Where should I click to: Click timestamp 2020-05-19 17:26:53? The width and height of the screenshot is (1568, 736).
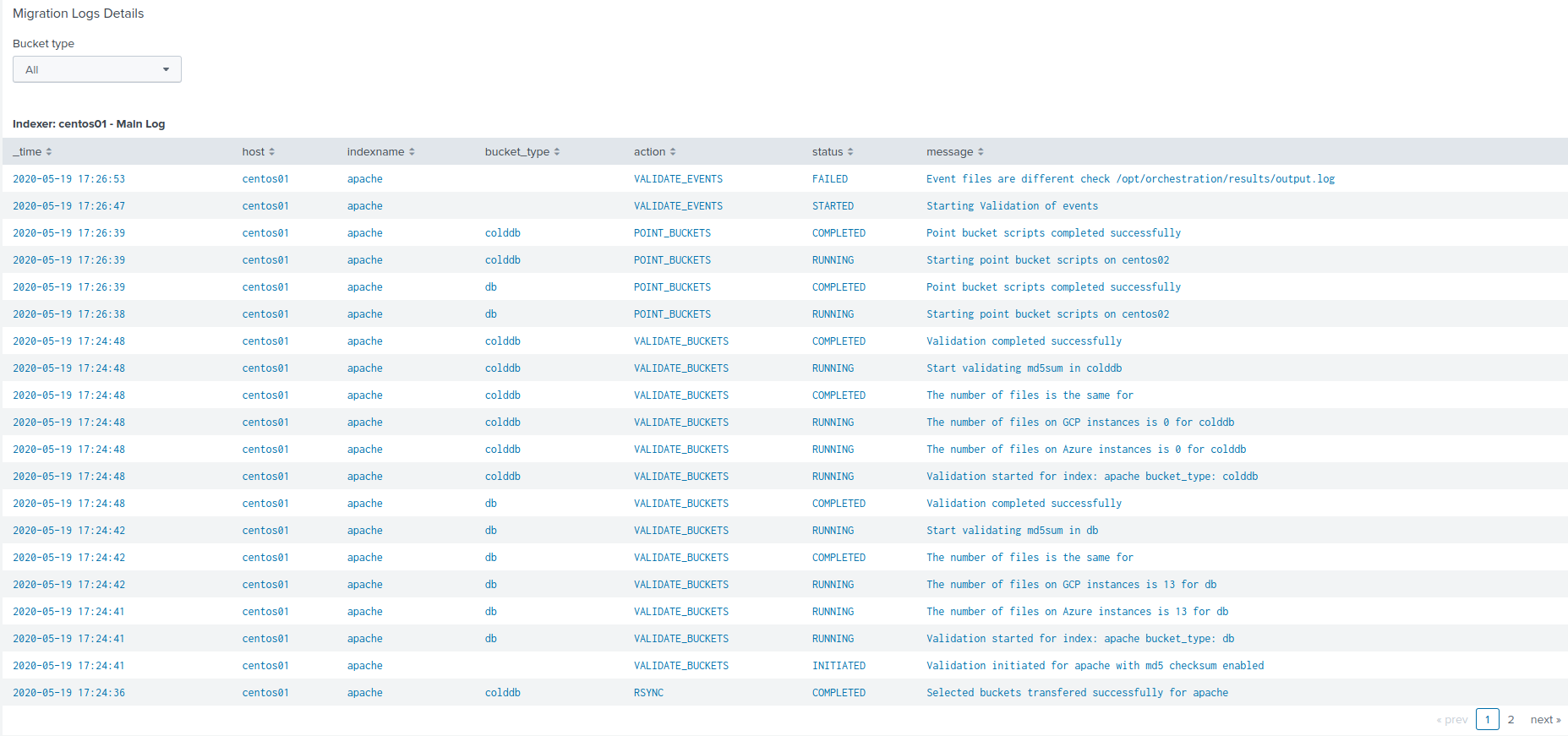pos(68,178)
